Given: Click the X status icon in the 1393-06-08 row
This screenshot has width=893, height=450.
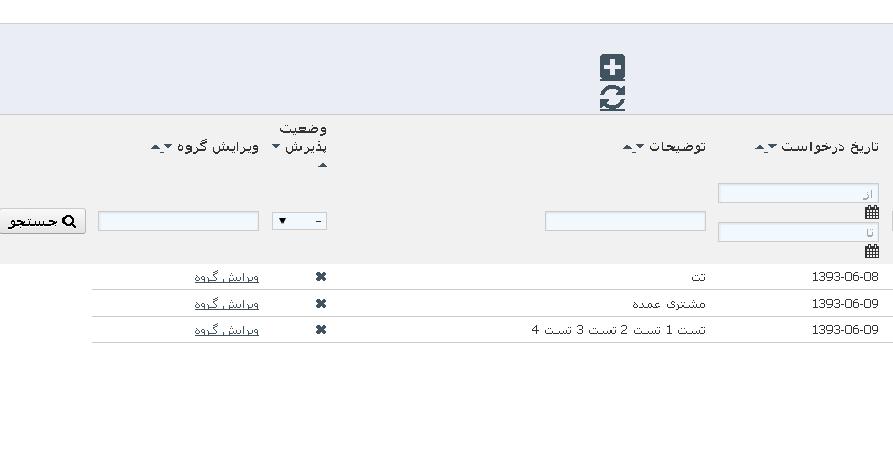Looking at the screenshot, I should [321, 277].
